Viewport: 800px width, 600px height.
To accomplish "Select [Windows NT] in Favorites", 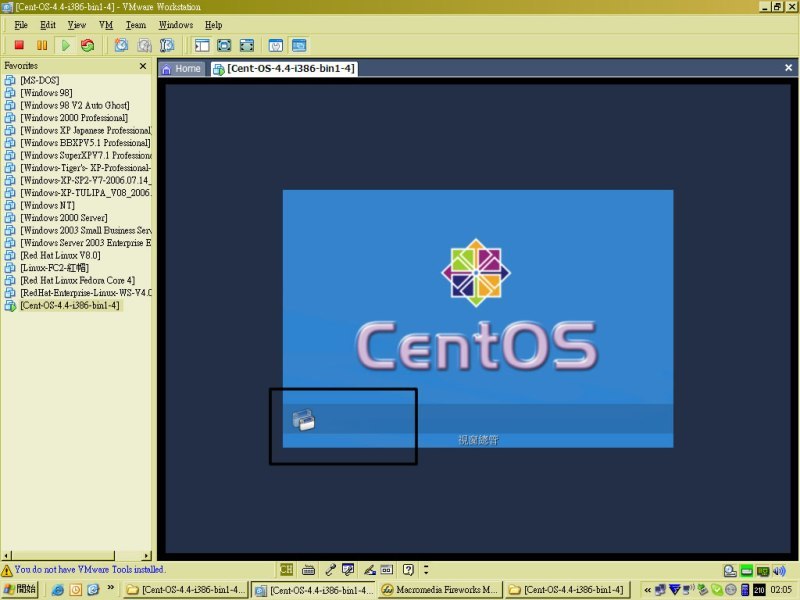I will click(40, 205).
